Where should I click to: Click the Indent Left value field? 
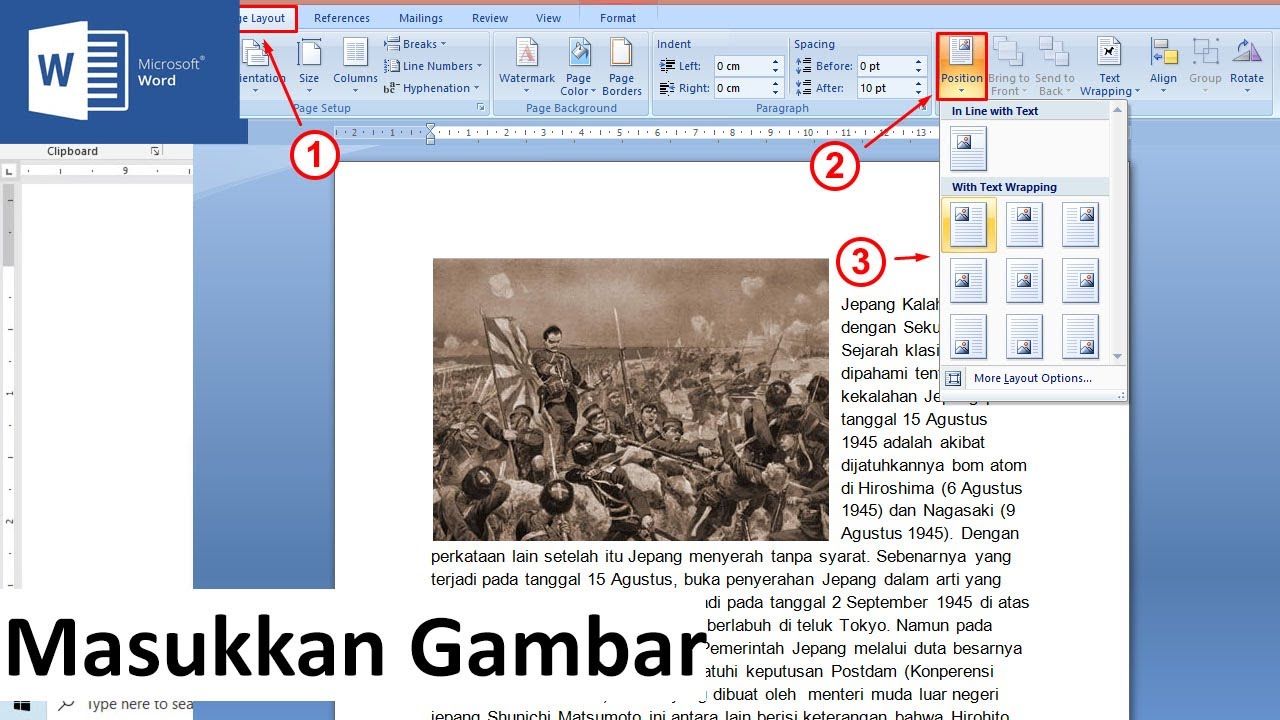(x=741, y=66)
